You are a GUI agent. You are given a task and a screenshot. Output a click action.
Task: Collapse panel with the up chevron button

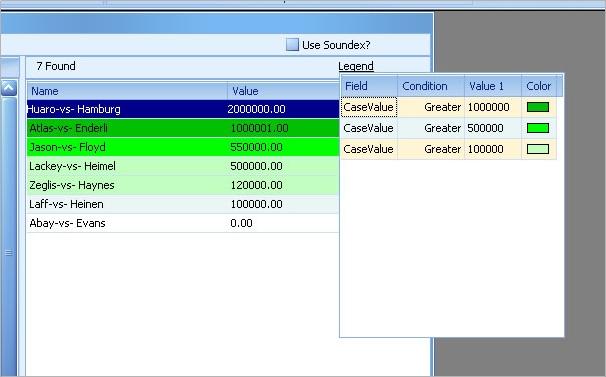point(9,88)
